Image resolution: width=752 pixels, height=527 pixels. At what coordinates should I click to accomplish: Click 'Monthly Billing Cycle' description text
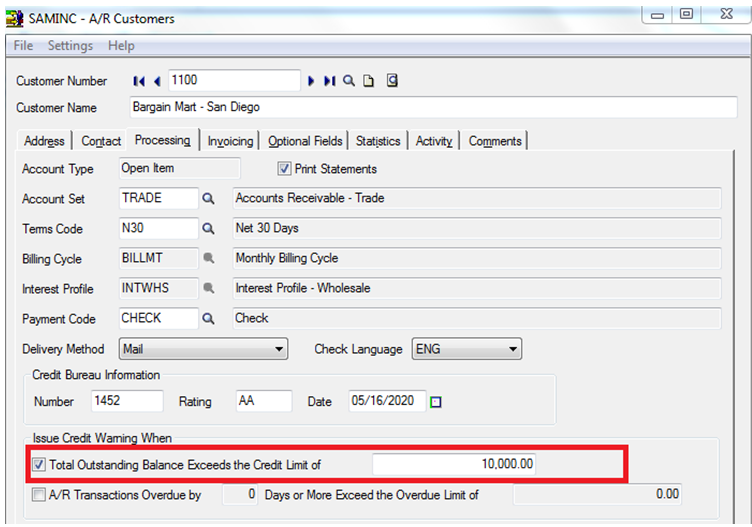pos(477,258)
